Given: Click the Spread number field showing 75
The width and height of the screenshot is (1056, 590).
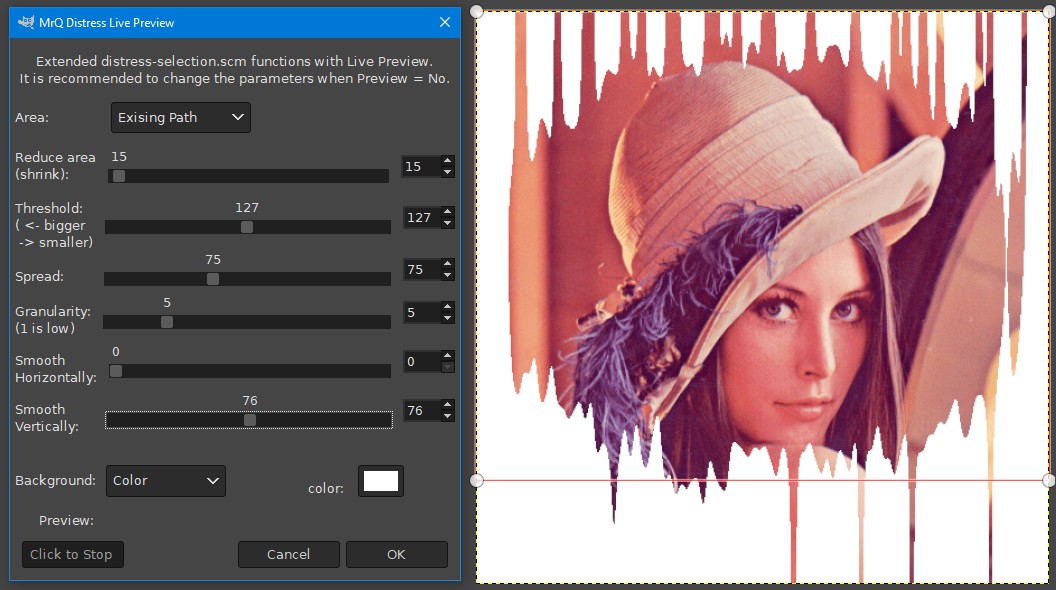Looking at the screenshot, I should point(422,269).
